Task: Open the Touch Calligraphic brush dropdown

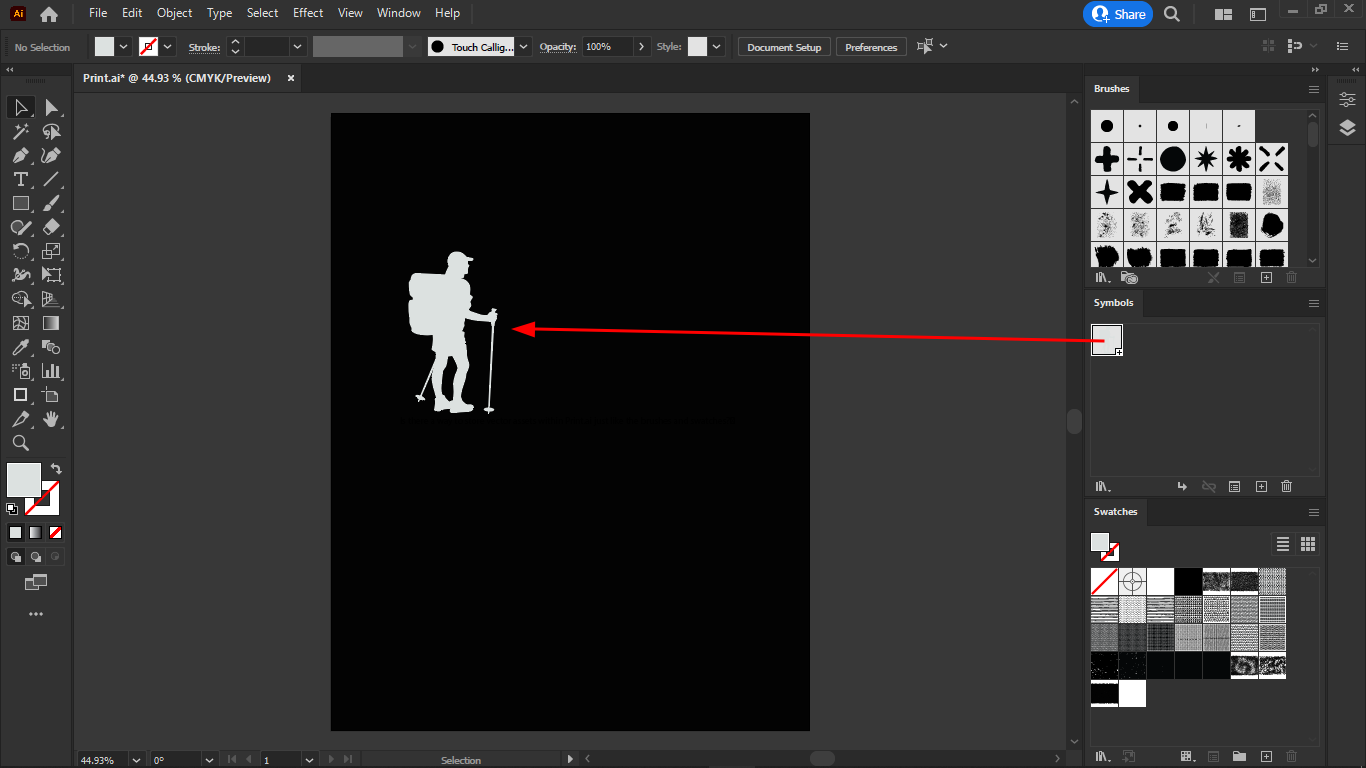Action: [x=522, y=46]
